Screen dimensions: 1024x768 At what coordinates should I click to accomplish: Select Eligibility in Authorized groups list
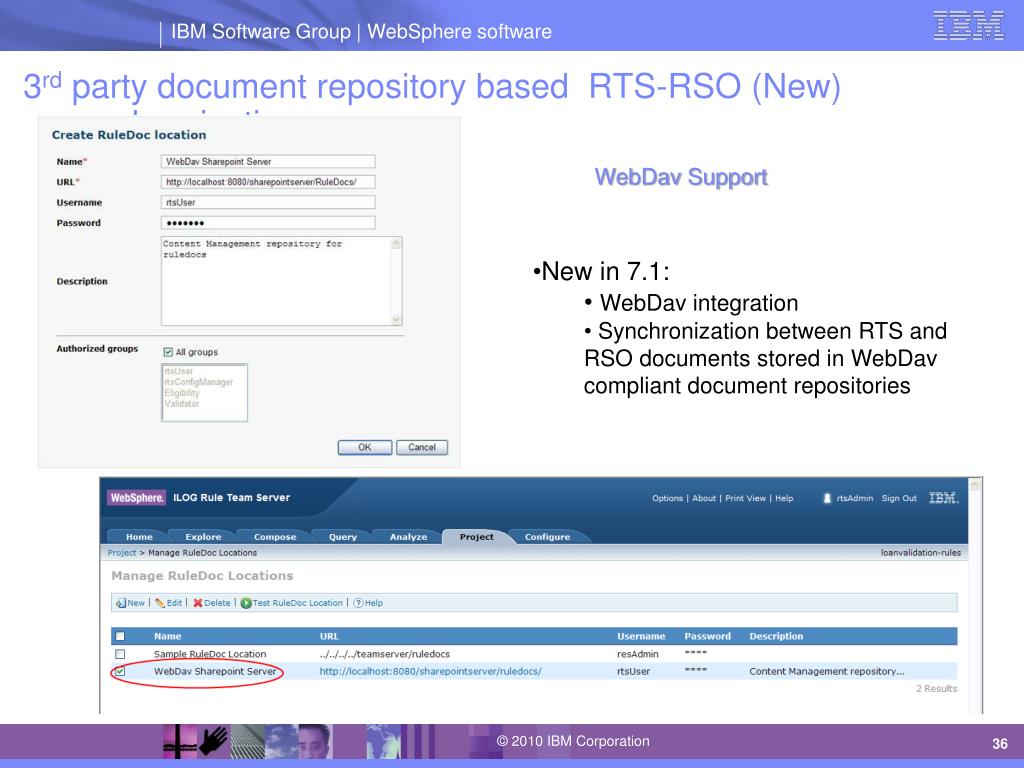(x=182, y=393)
